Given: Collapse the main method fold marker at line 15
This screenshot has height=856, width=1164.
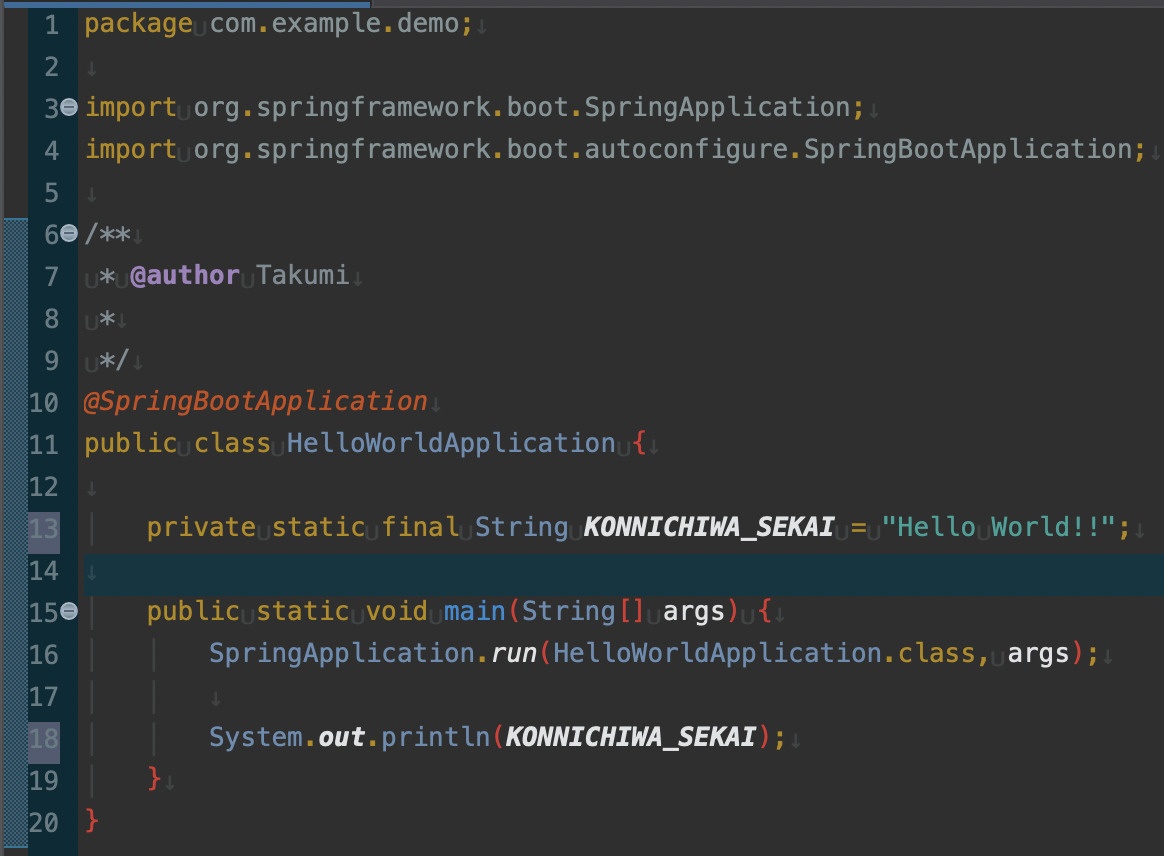Looking at the screenshot, I should pyautogui.click(x=68, y=611).
